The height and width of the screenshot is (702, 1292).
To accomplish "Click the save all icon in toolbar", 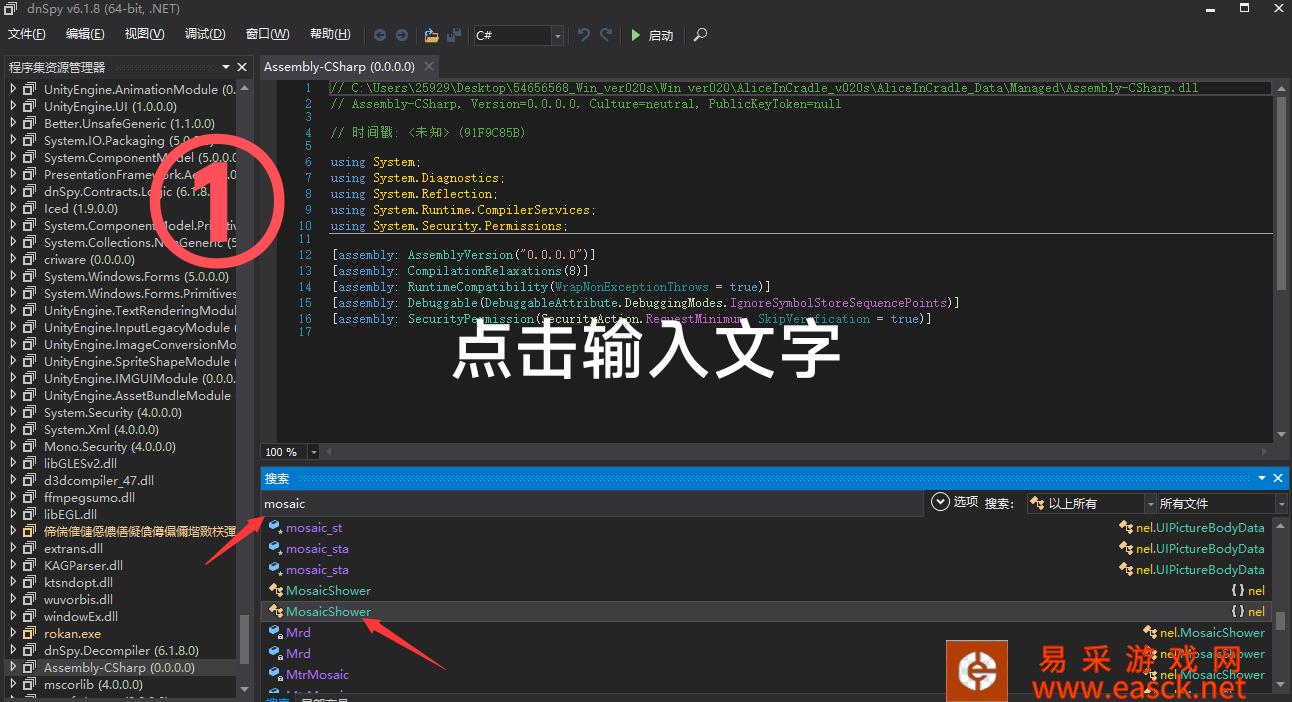I will click(454, 35).
